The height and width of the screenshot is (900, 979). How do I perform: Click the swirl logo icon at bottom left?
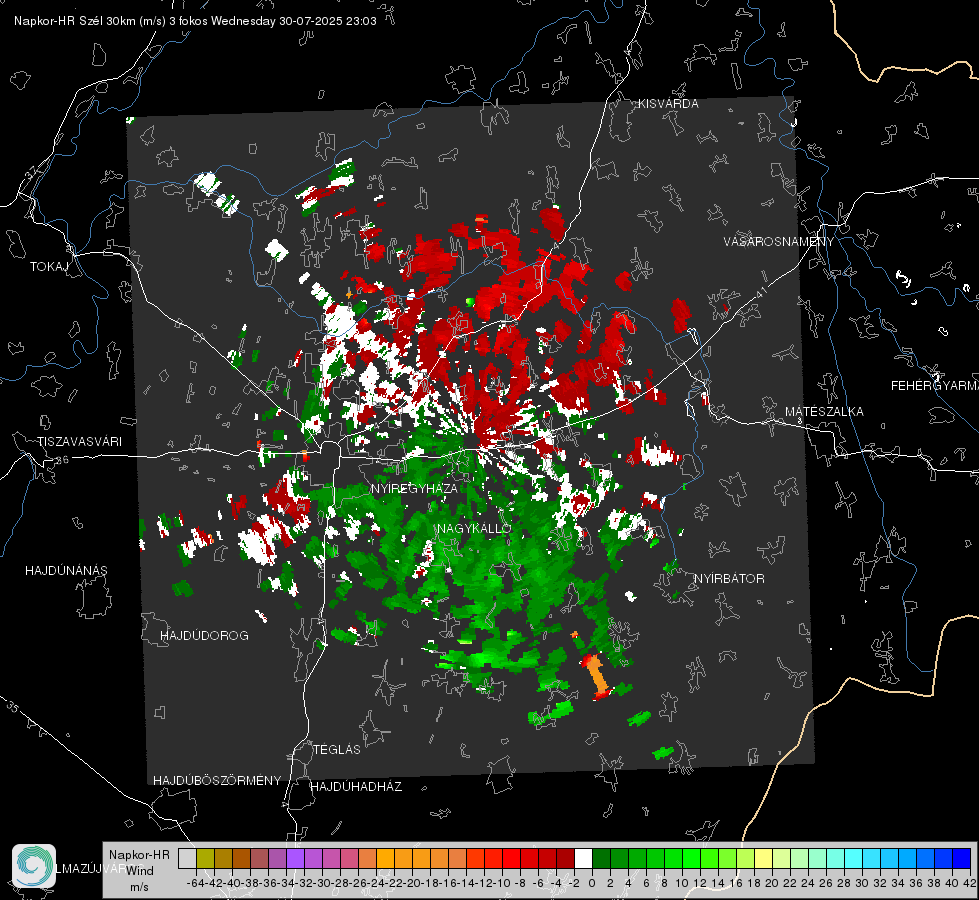tap(34, 866)
